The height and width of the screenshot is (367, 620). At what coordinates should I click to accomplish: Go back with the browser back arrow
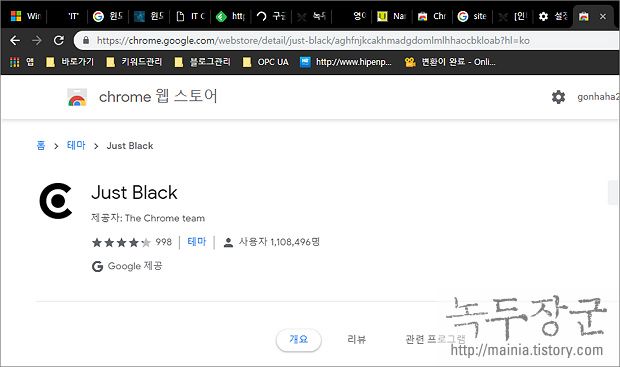15,40
